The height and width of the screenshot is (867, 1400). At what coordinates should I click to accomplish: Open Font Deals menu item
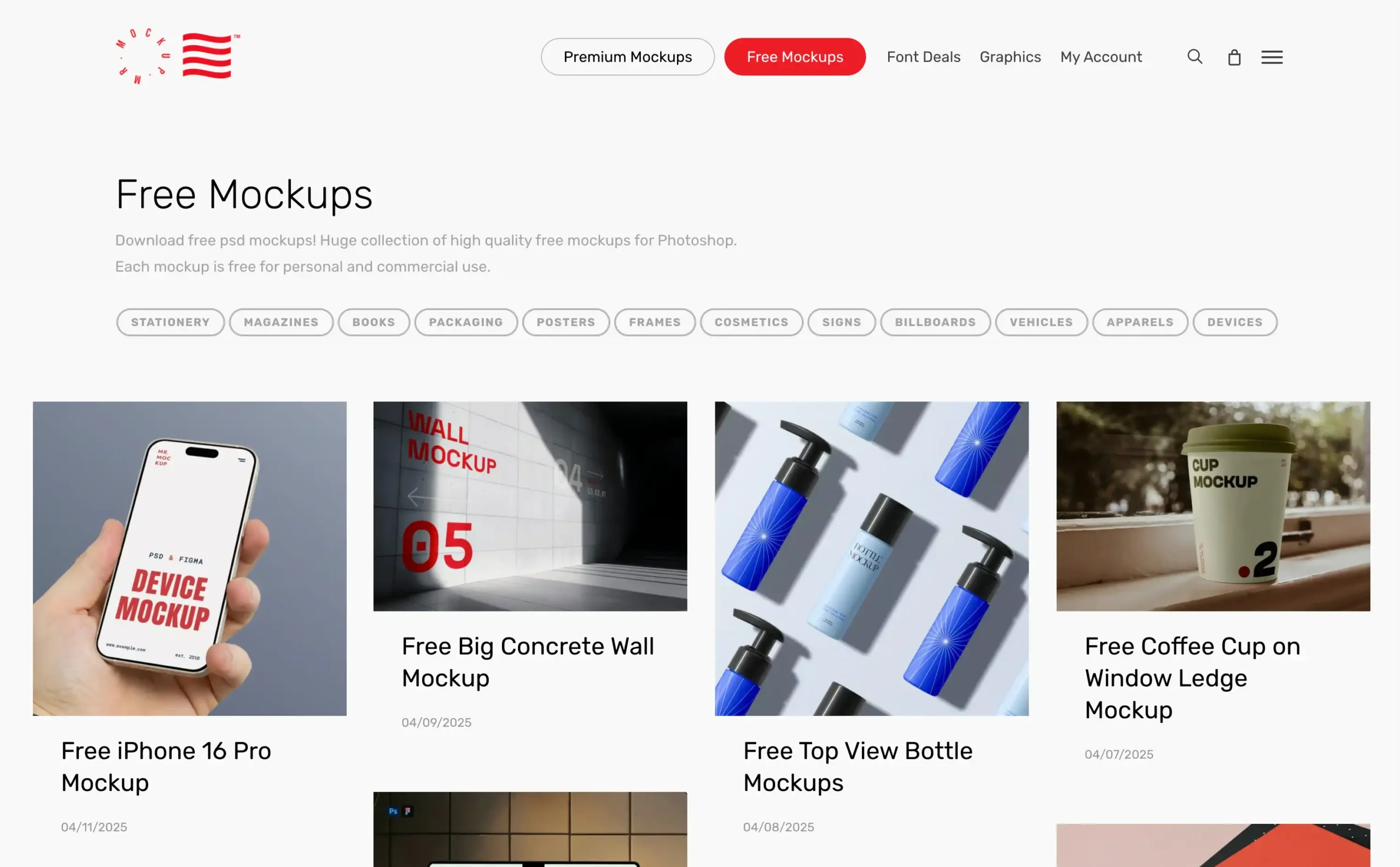point(923,57)
